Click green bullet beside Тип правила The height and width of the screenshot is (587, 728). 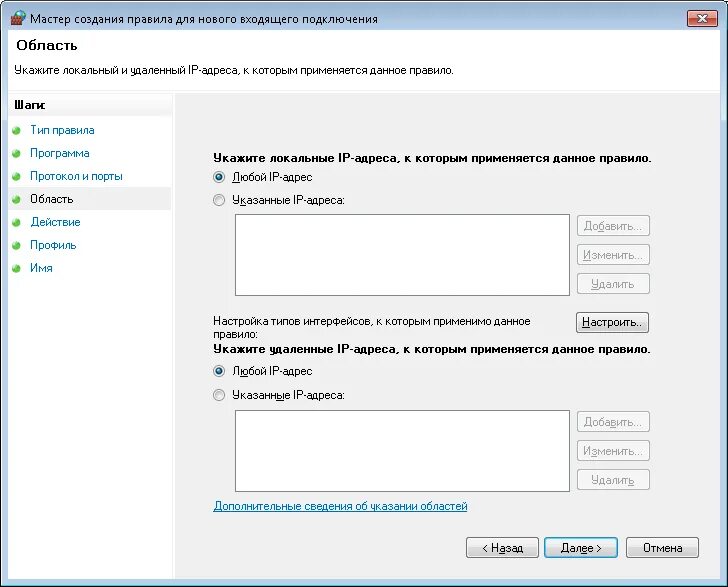click(x=16, y=130)
